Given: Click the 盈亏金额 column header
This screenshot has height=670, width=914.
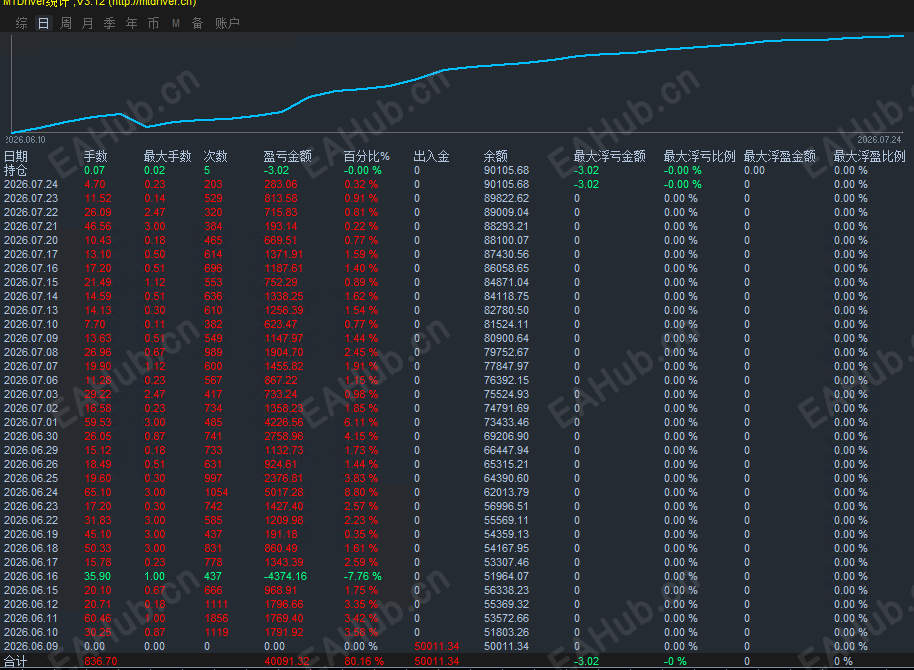Looking at the screenshot, I should pyautogui.click(x=287, y=156).
